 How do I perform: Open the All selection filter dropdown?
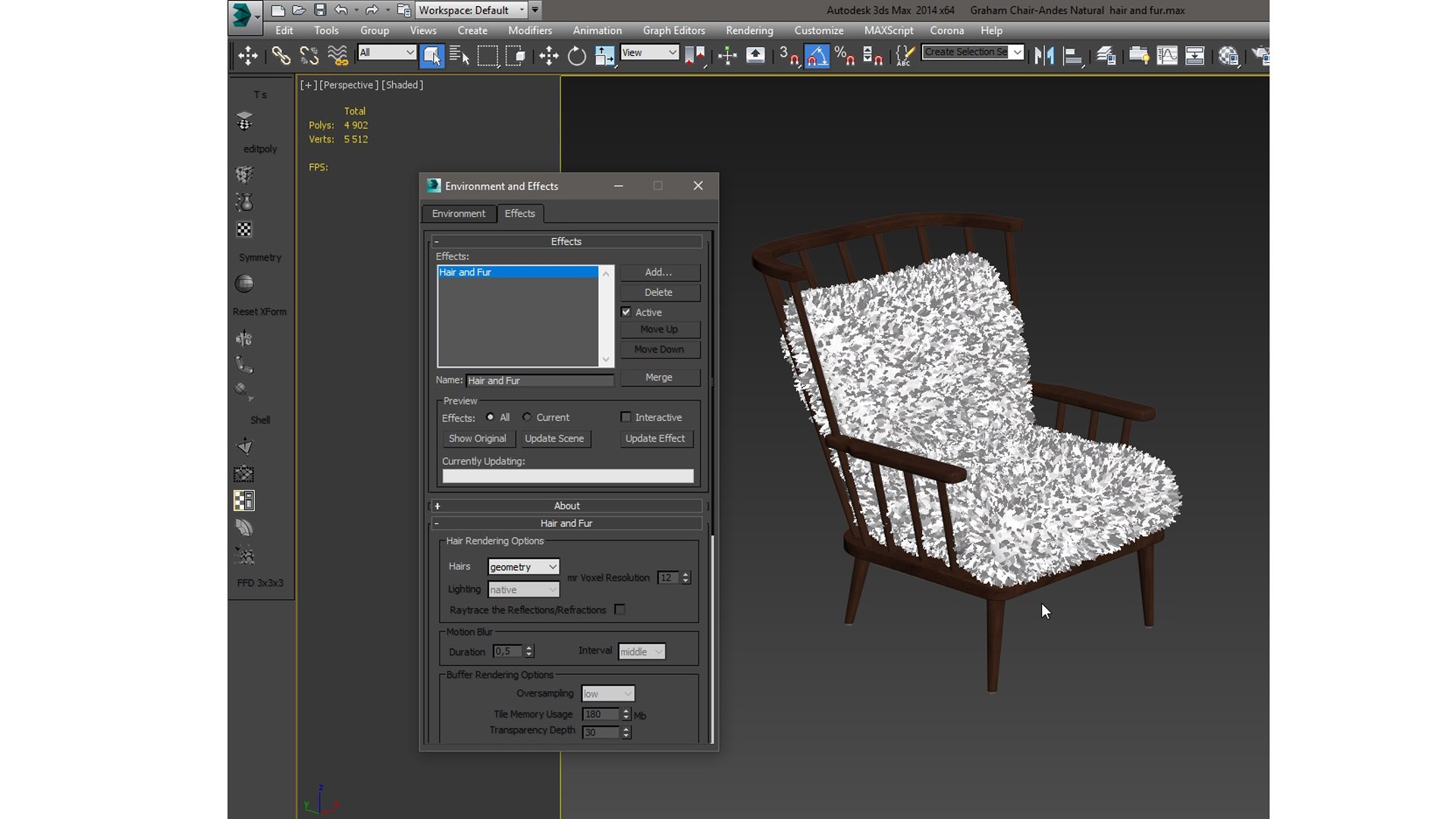click(x=387, y=52)
